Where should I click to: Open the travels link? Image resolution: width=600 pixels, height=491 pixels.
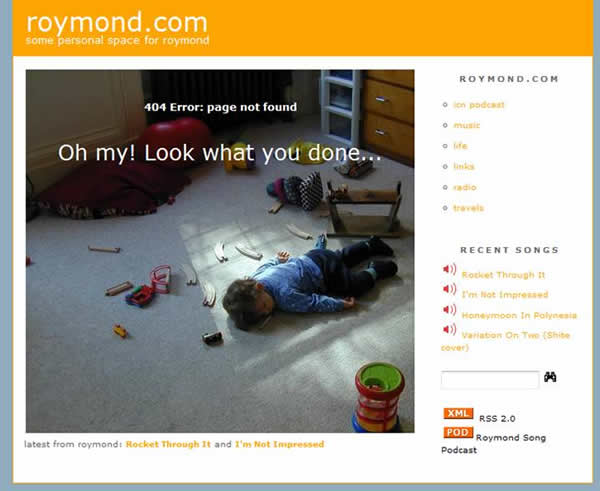tap(468, 208)
